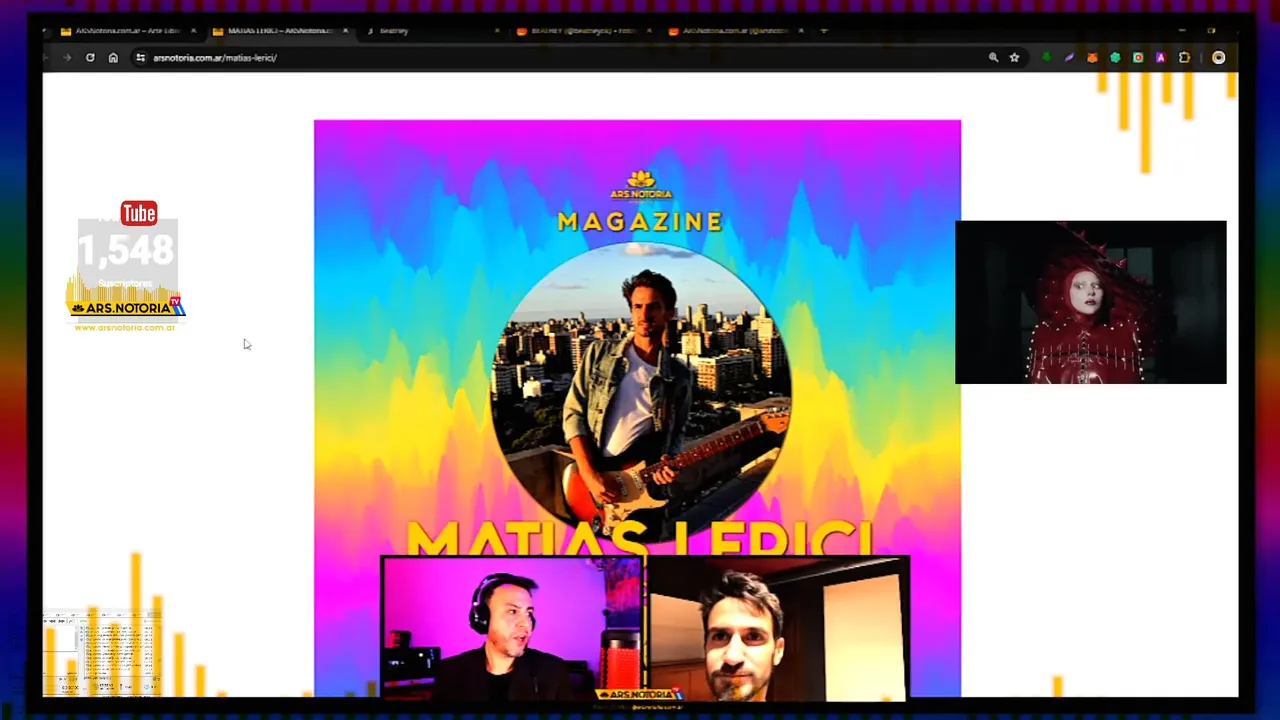Open the teal round extension icon
The height and width of the screenshot is (720, 1280).
point(1115,58)
